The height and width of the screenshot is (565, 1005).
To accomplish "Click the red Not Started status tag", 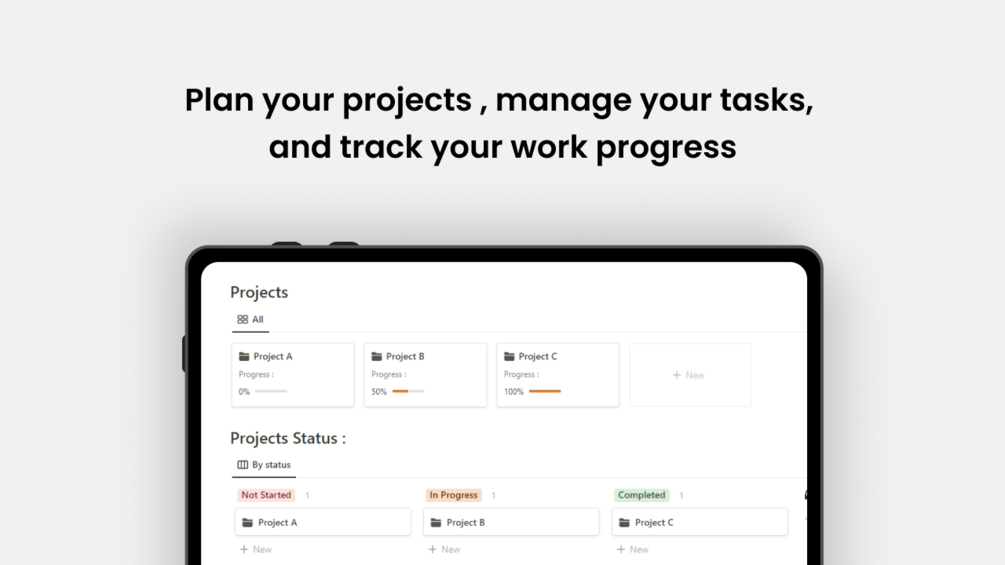I will pos(266,495).
